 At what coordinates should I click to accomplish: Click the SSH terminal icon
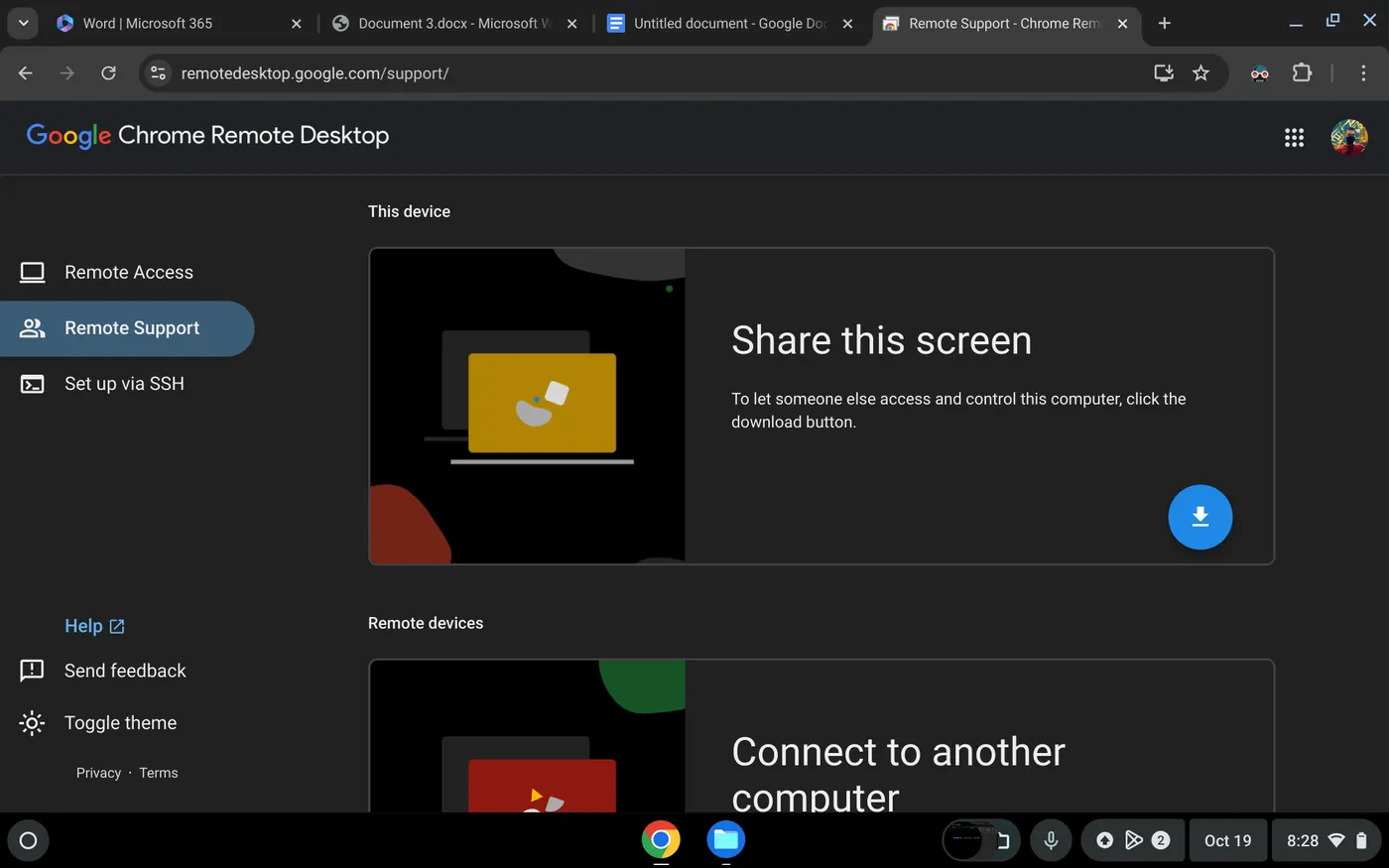33,384
